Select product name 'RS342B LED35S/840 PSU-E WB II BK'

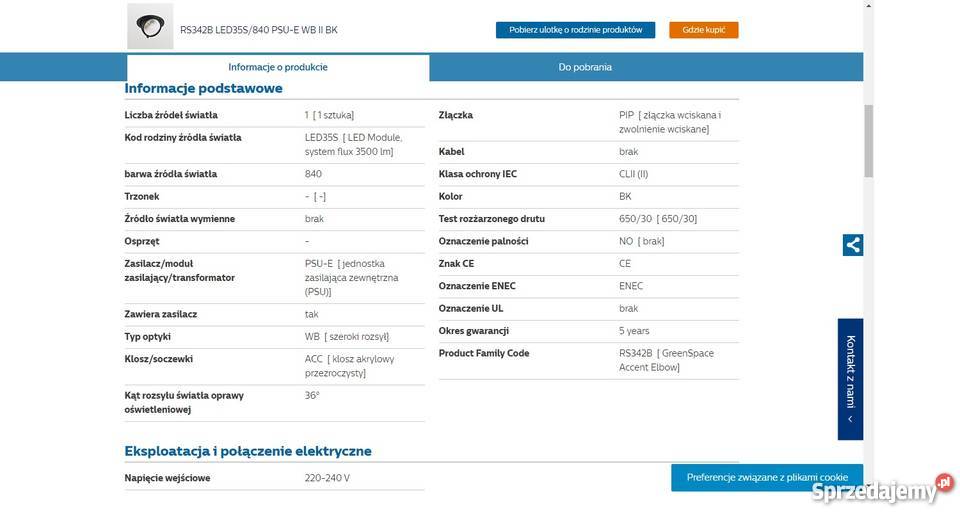[258, 30]
